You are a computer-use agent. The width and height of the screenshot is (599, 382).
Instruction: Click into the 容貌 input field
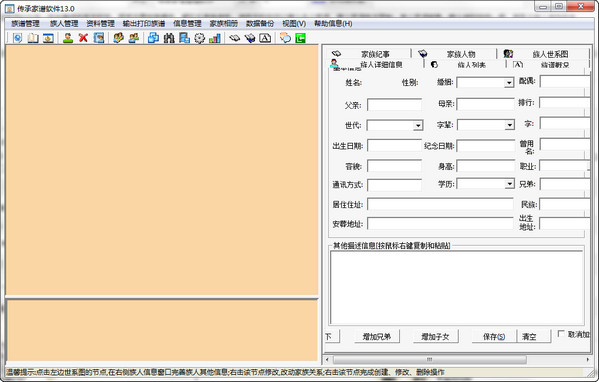coord(394,166)
